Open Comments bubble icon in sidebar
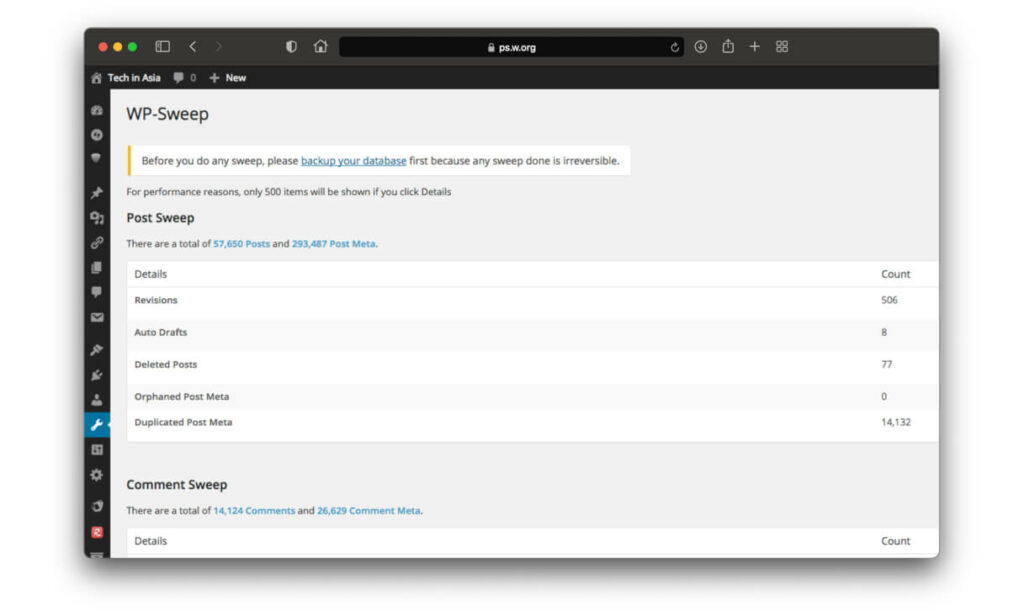This screenshot has width=1024, height=612. pyautogui.click(x=97, y=292)
